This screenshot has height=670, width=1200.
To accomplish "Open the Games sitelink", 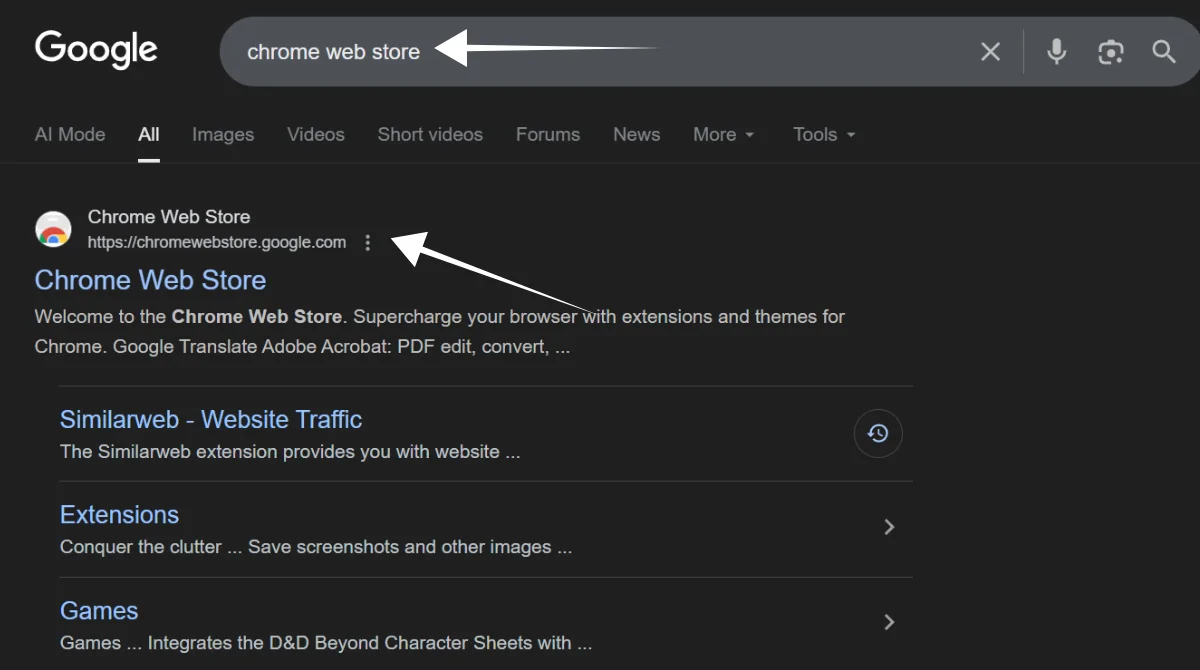I will click(x=99, y=611).
